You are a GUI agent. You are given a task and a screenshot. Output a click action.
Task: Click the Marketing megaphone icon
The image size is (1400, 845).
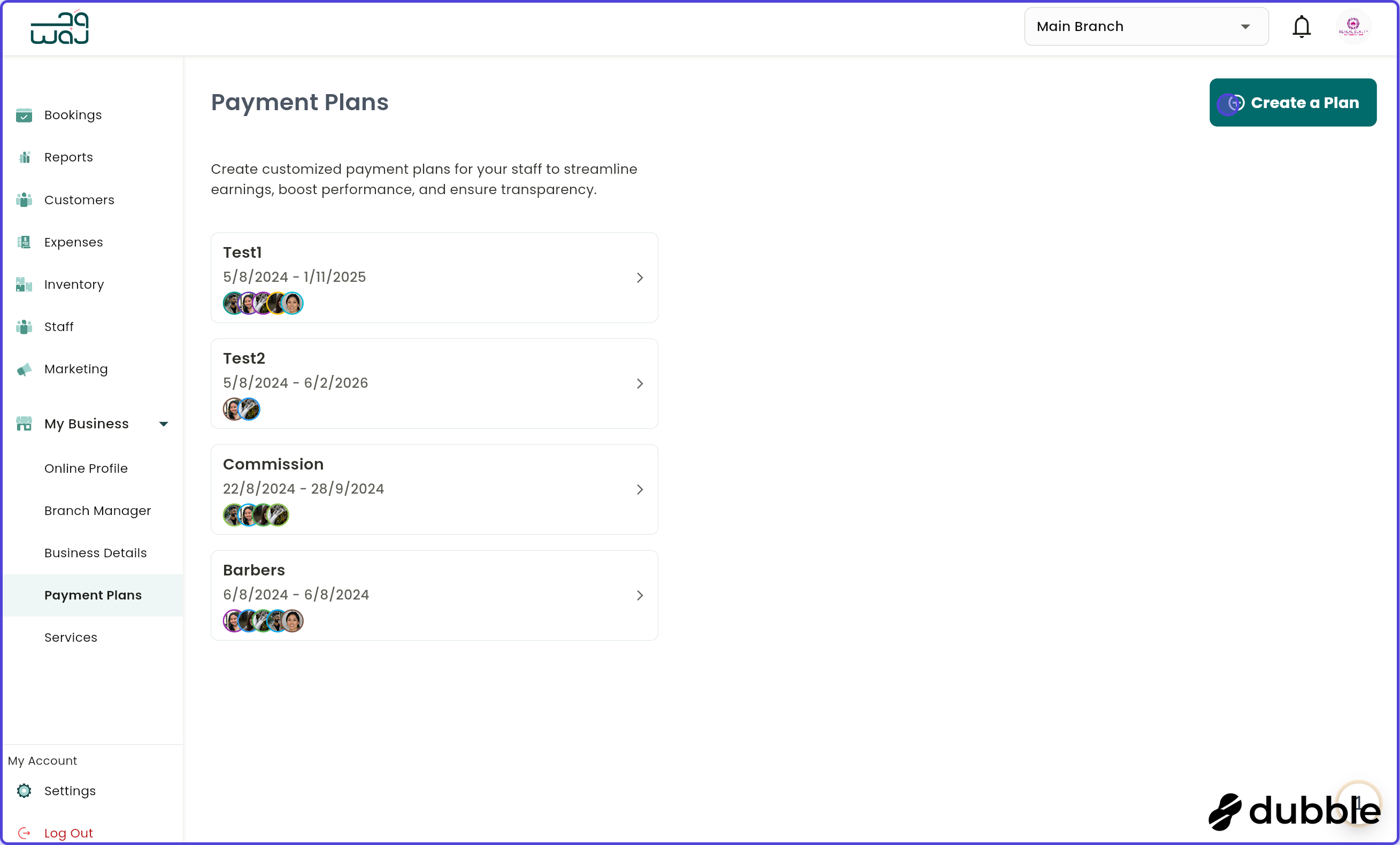(x=24, y=369)
